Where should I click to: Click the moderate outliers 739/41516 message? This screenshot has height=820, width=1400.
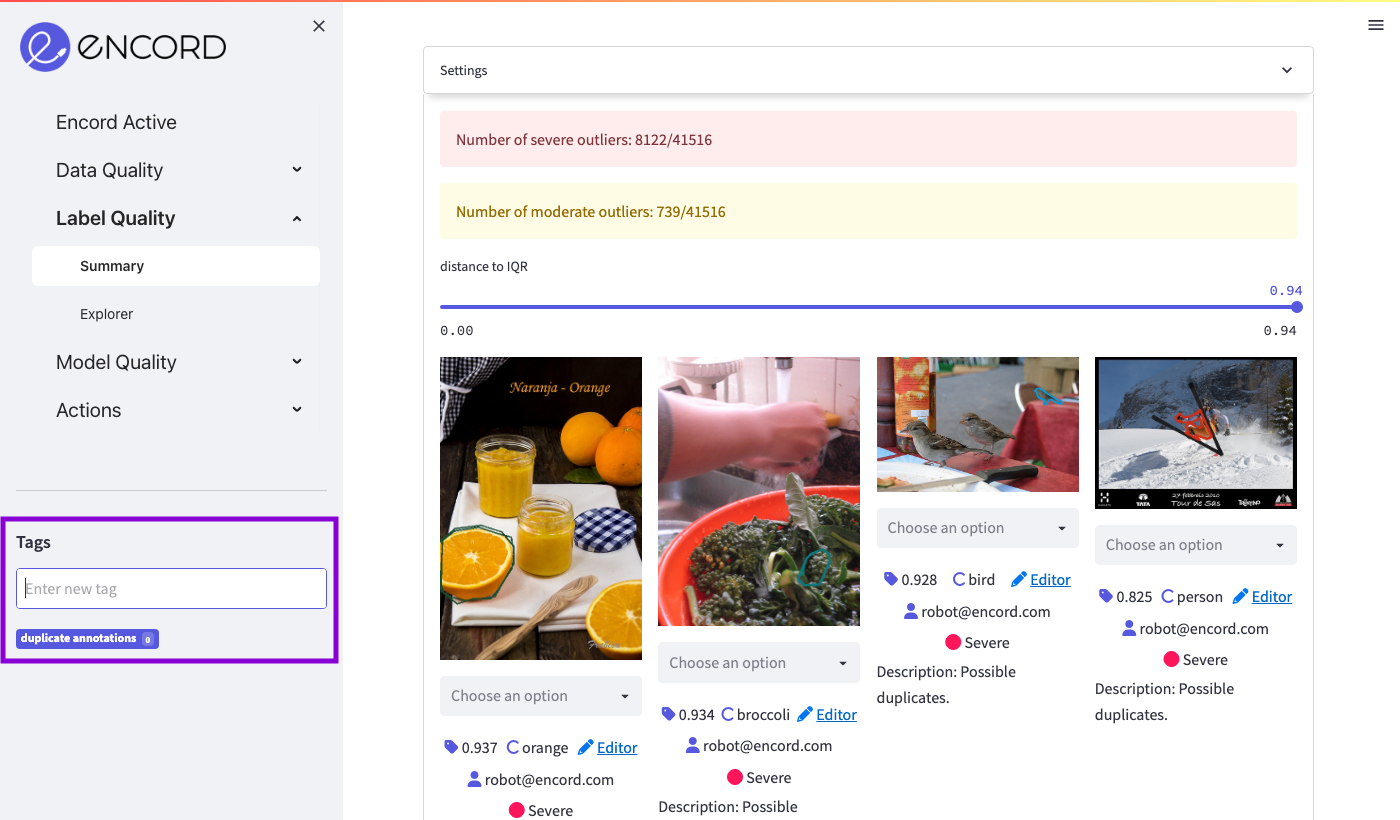pos(868,211)
